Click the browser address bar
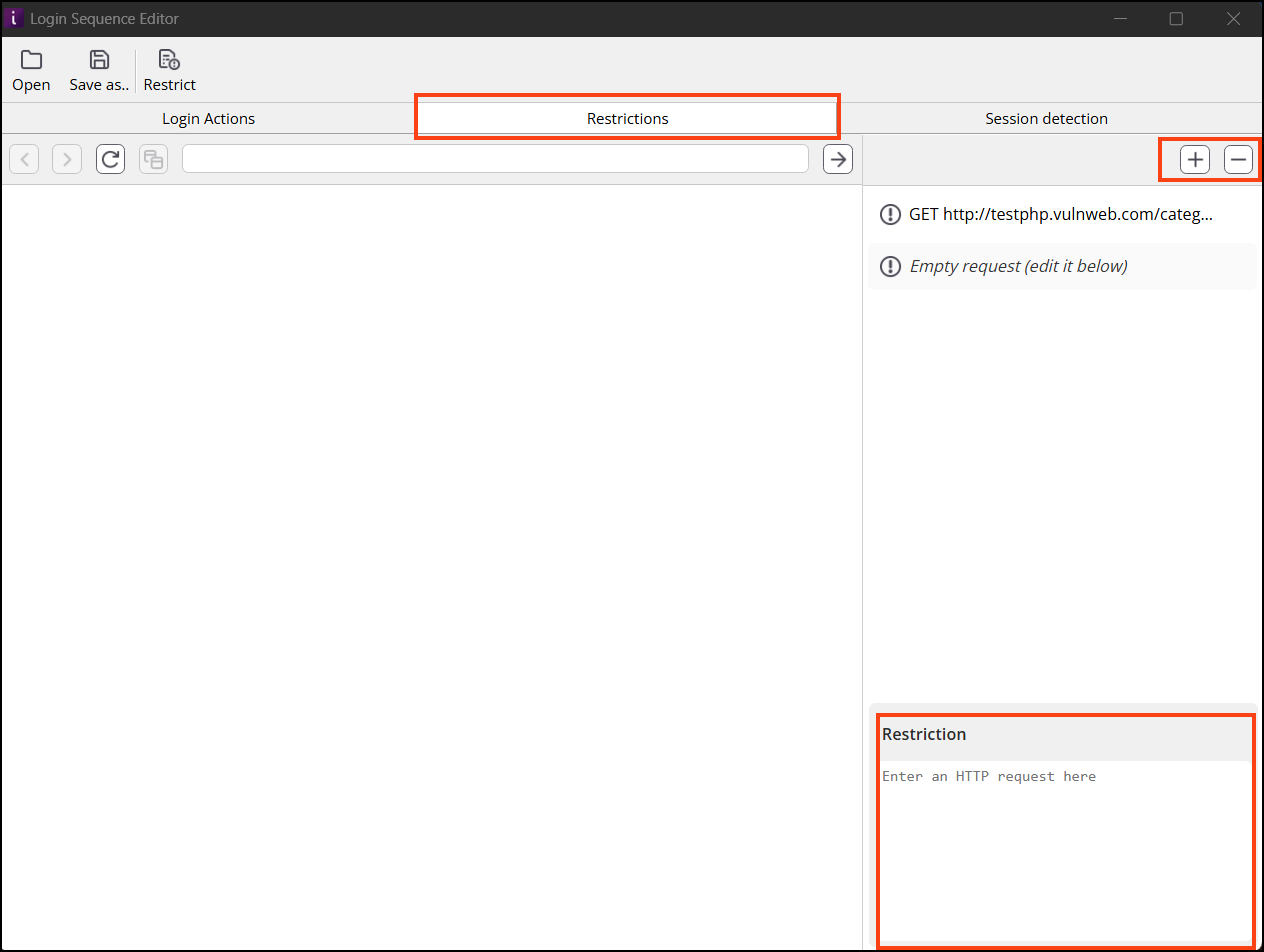The image size is (1264, 952). [496, 158]
